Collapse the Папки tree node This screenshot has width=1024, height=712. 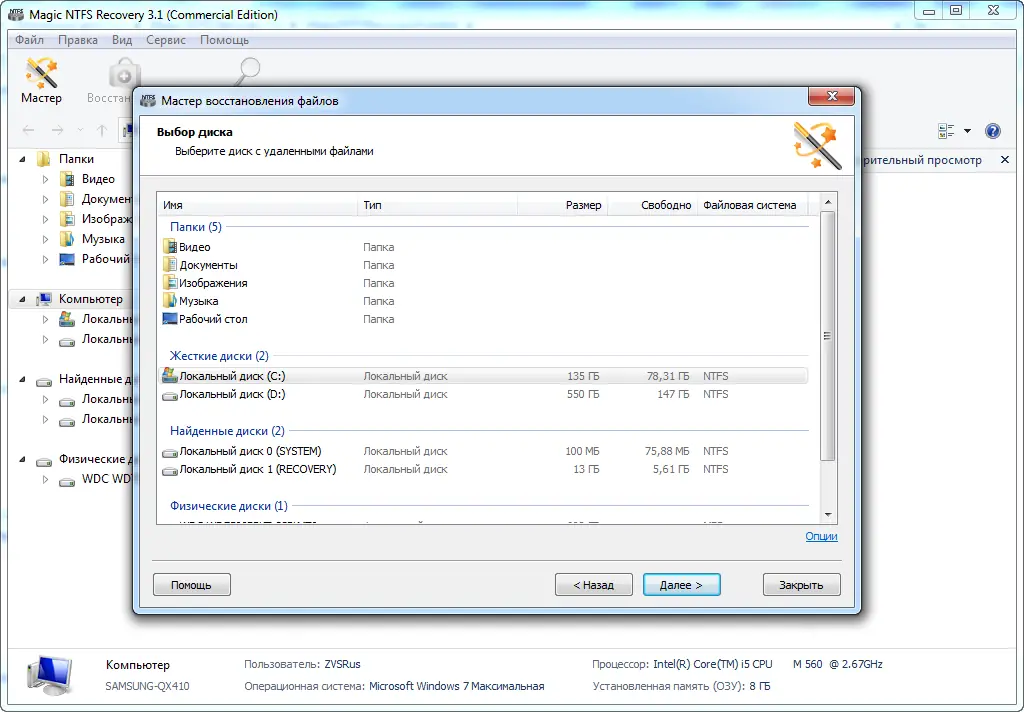pos(22,159)
